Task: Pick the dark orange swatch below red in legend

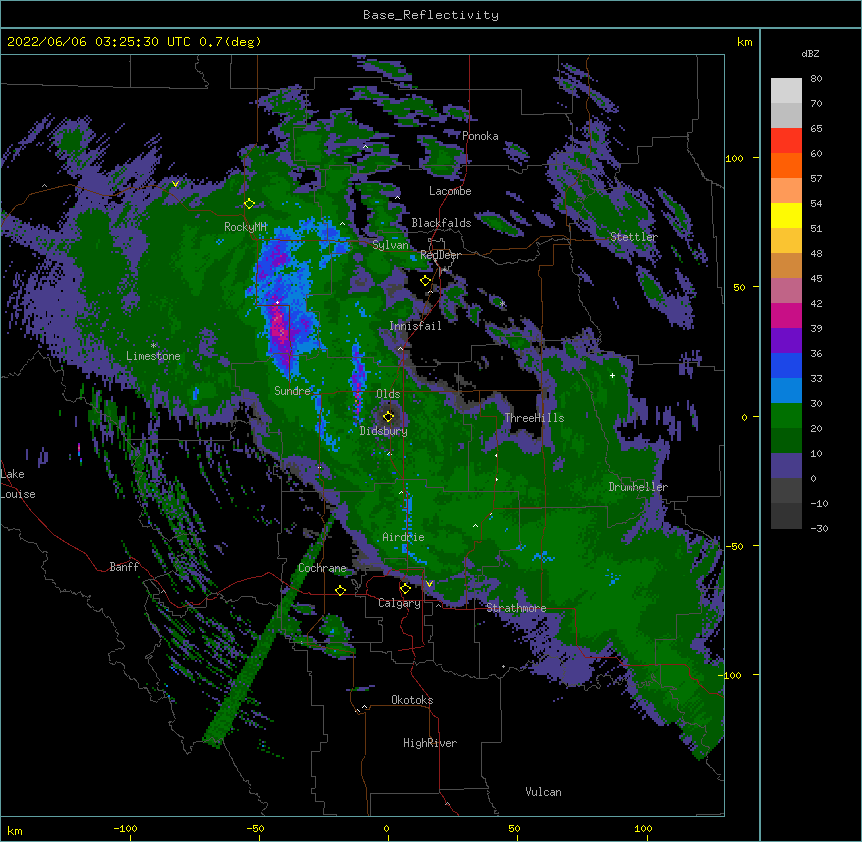Action: [786, 165]
